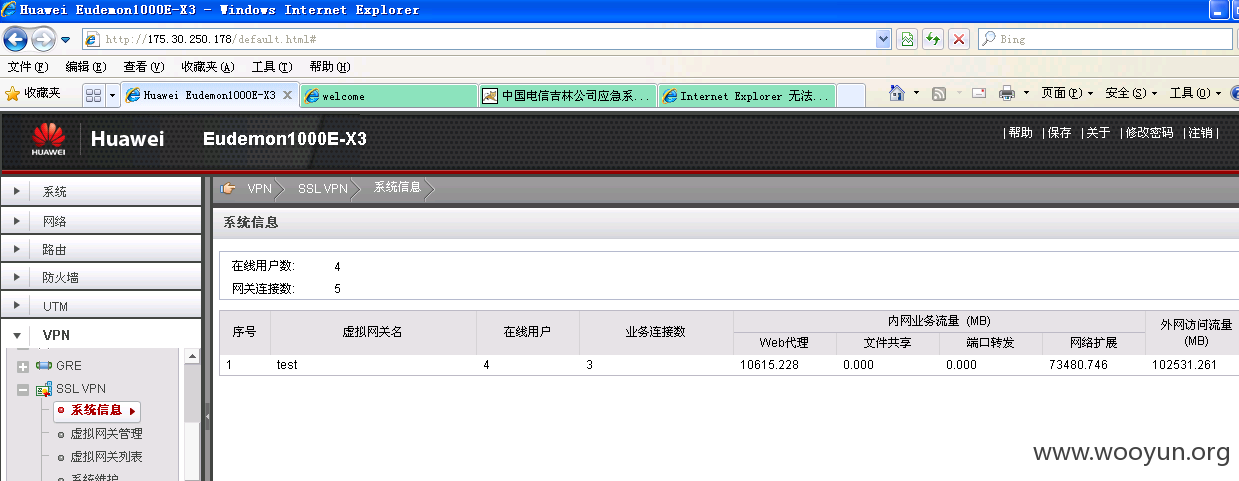
Task: Click the address bar URL field
Action: (478, 39)
